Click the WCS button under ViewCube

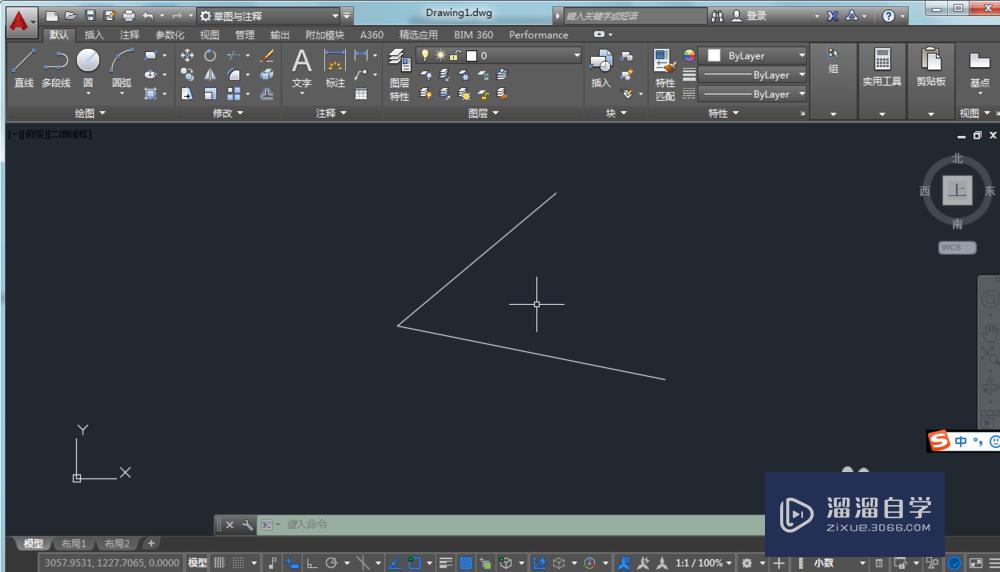click(x=957, y=247)
